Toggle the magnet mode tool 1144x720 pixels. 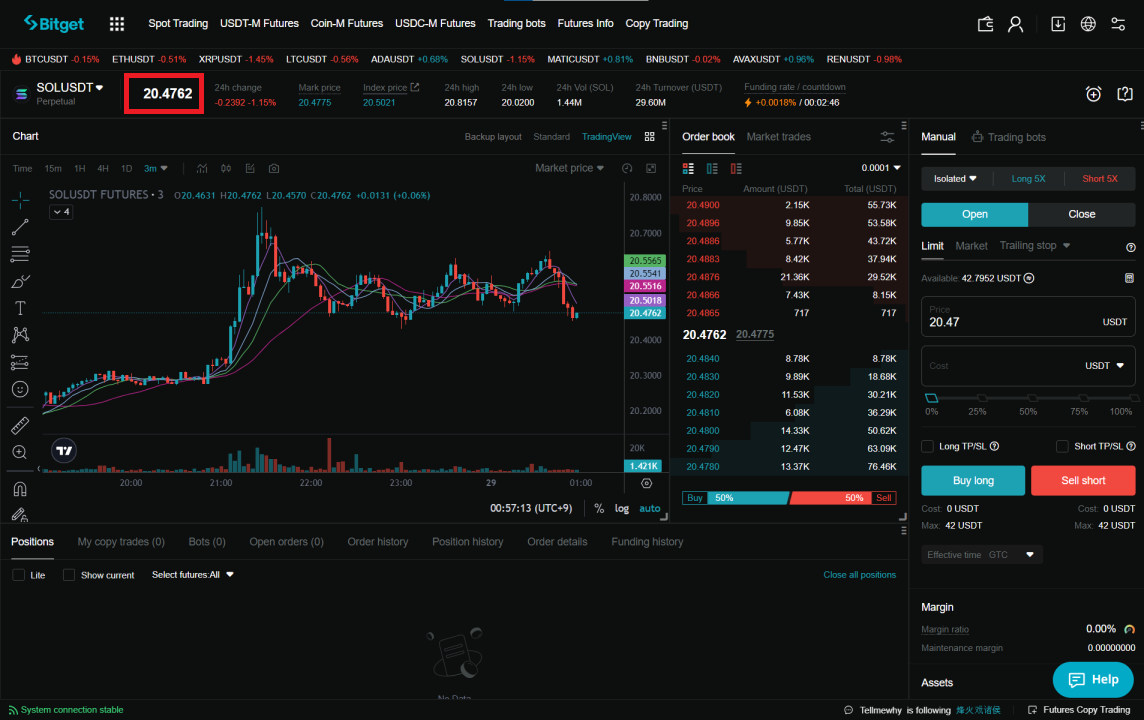click(20, 489)
